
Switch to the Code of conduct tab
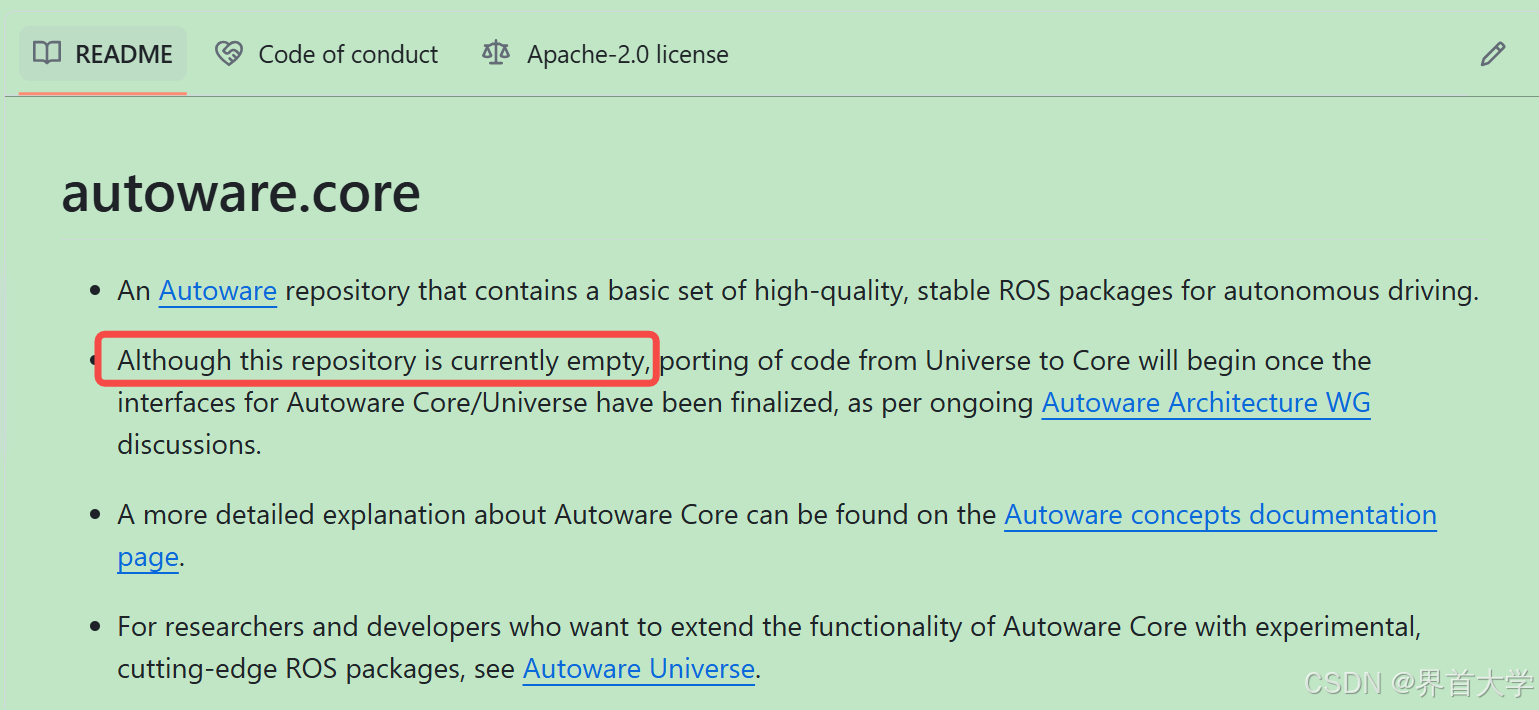347,54
